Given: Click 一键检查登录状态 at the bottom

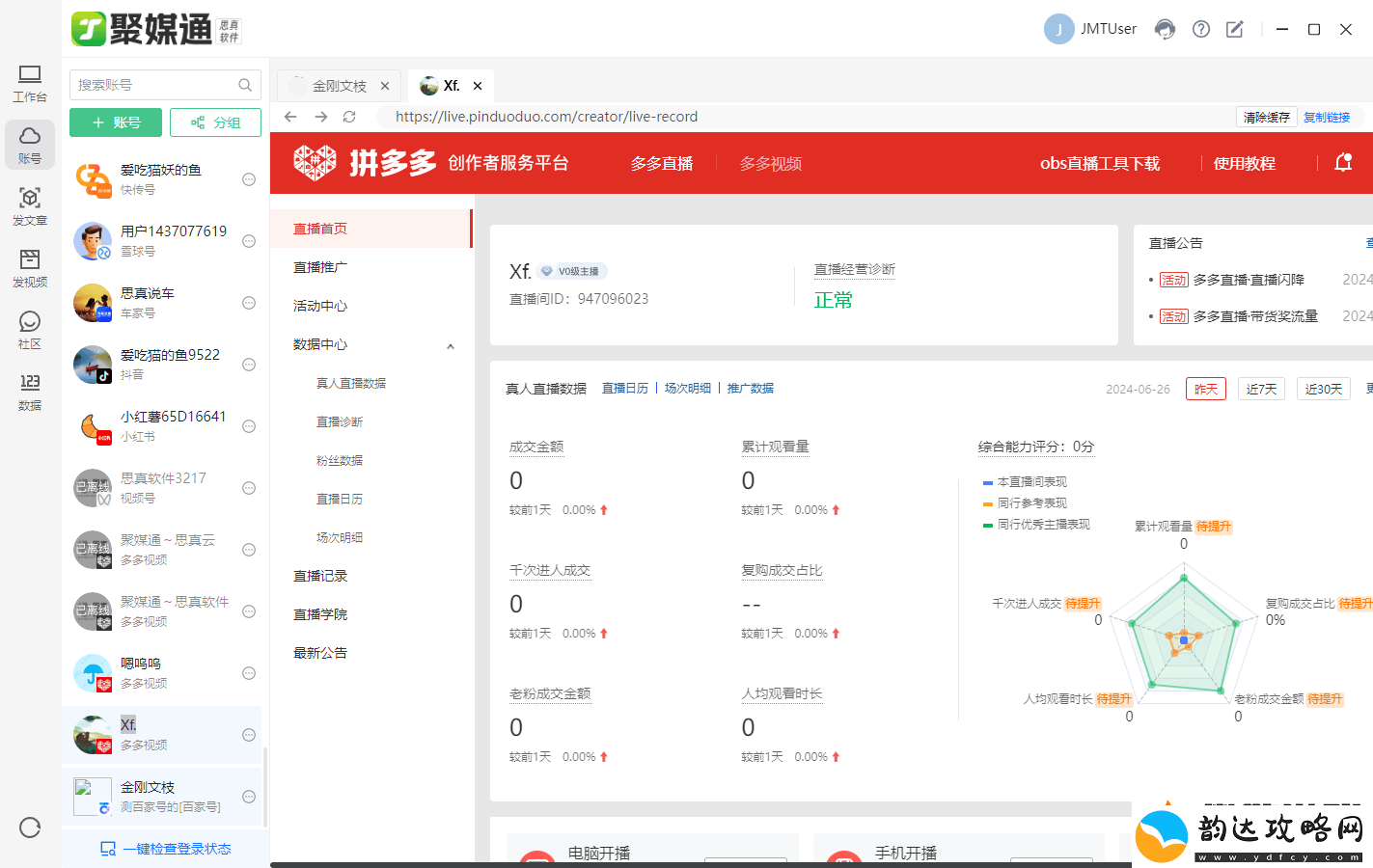Looking at the screenshot, I should (x=166, y=849).
